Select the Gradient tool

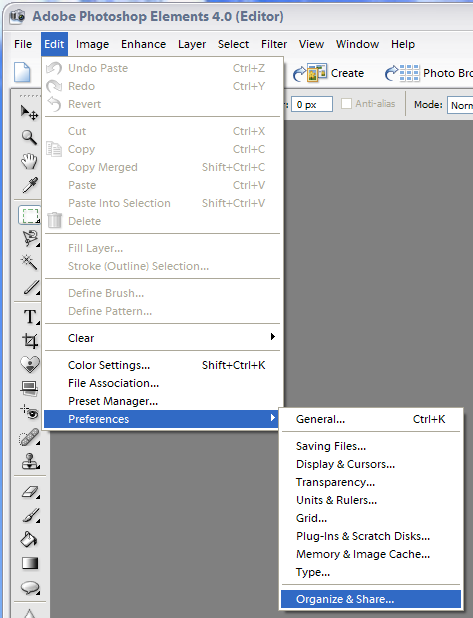point(30,564)
